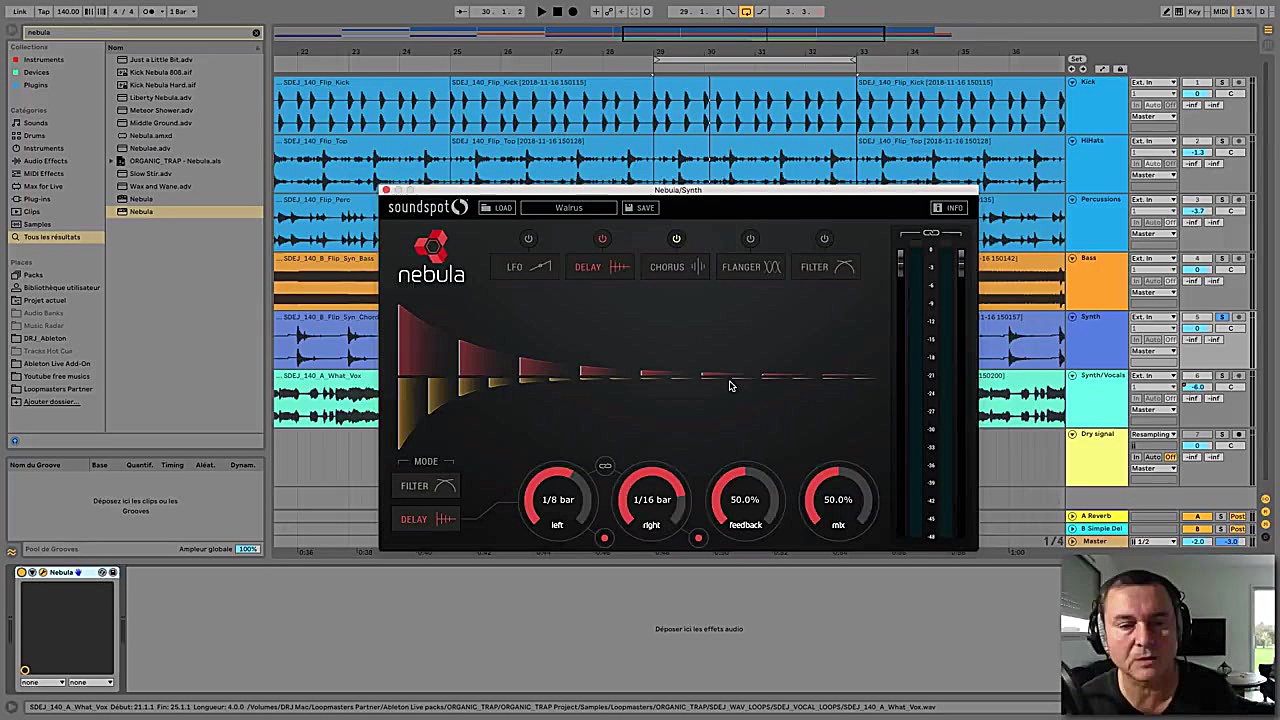This screenshot has width=1280, height=720.
Task: Click the LOAD button in Nebula
Action: pyautogui.click(x=498, y=207)
